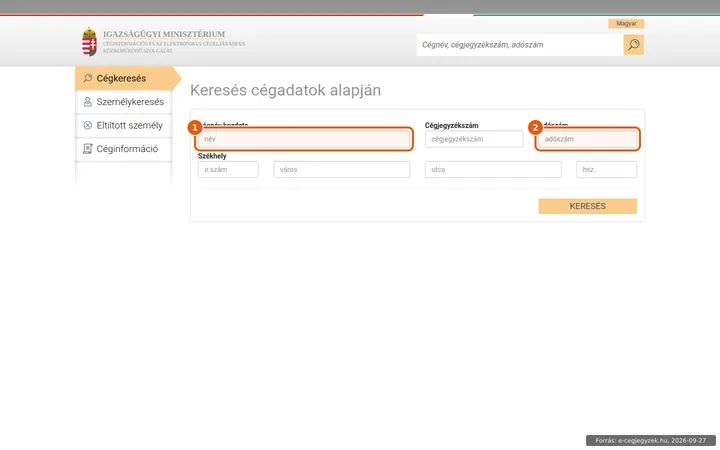Screen dimensions: 720x450
Task: Click the Székhely label
Action: click(x=212, y=156)
